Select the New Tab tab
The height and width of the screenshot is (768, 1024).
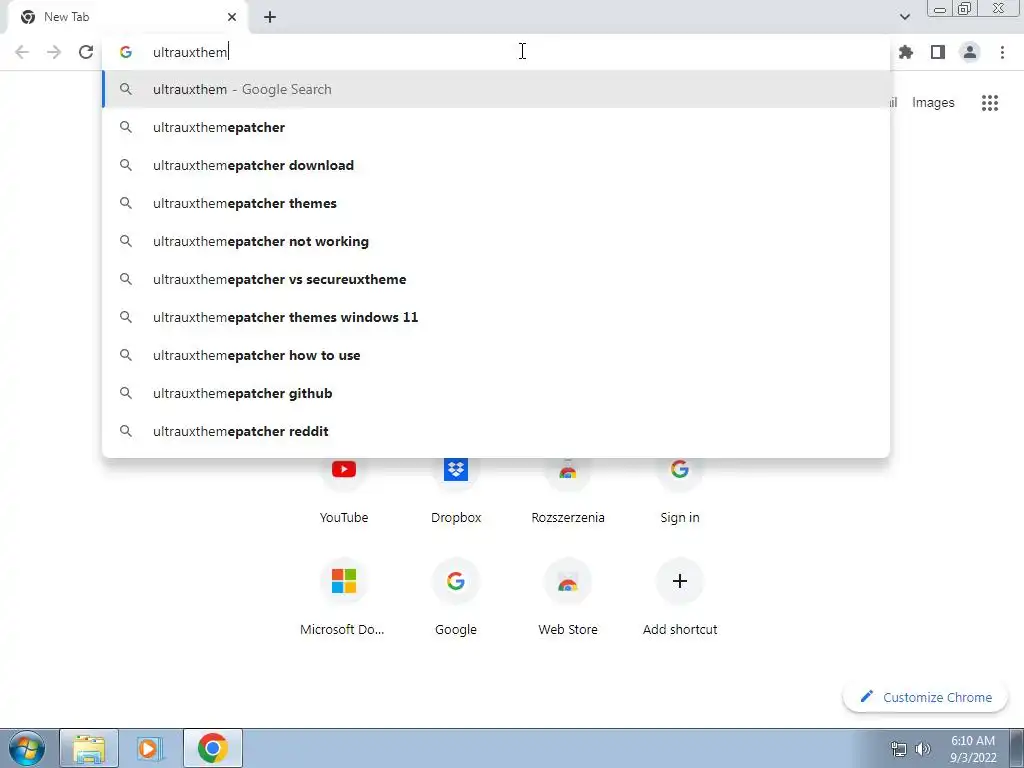click(x=127, y=17)
